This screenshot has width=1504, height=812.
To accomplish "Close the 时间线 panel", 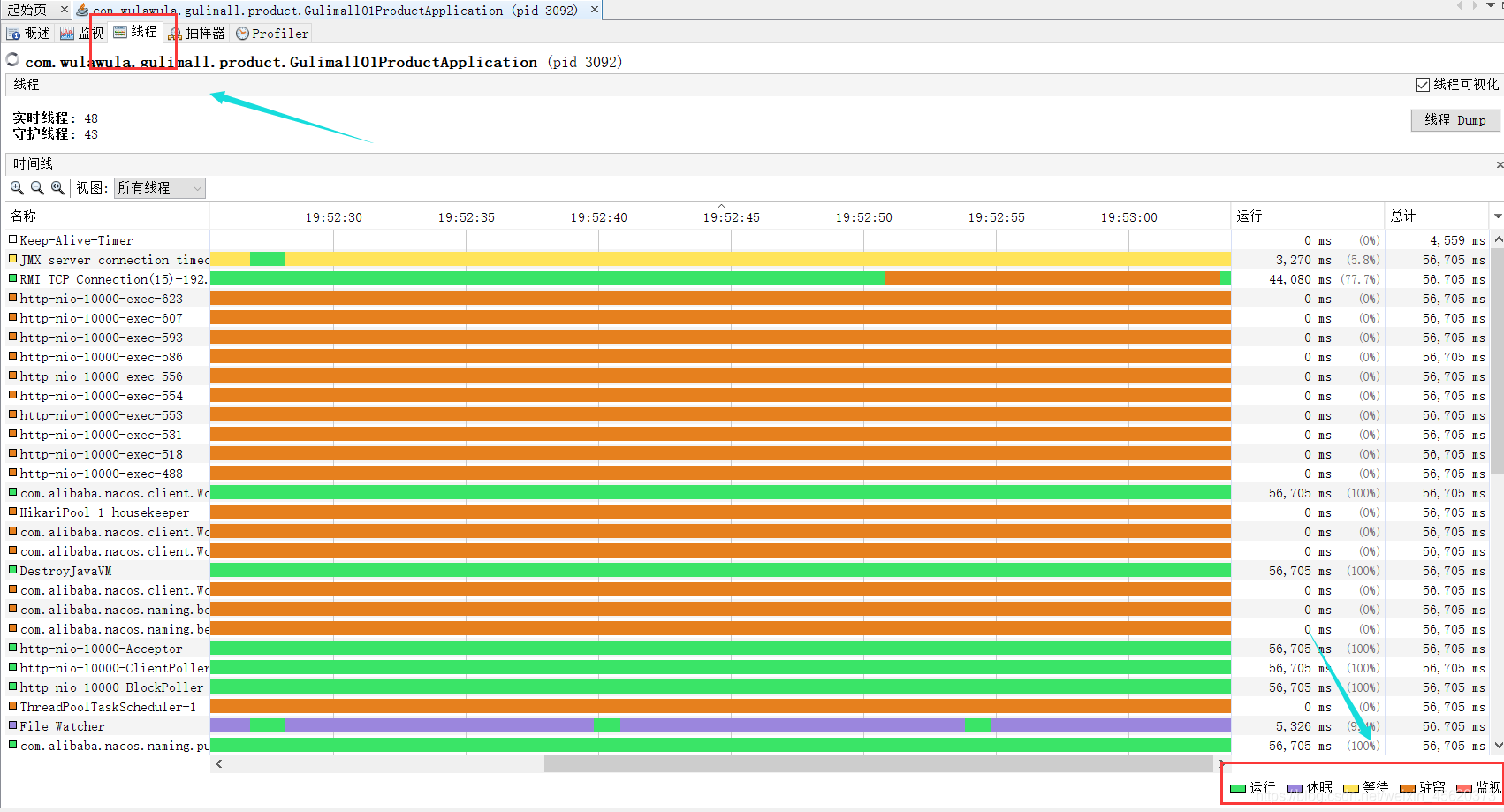I will [1500, 164].
